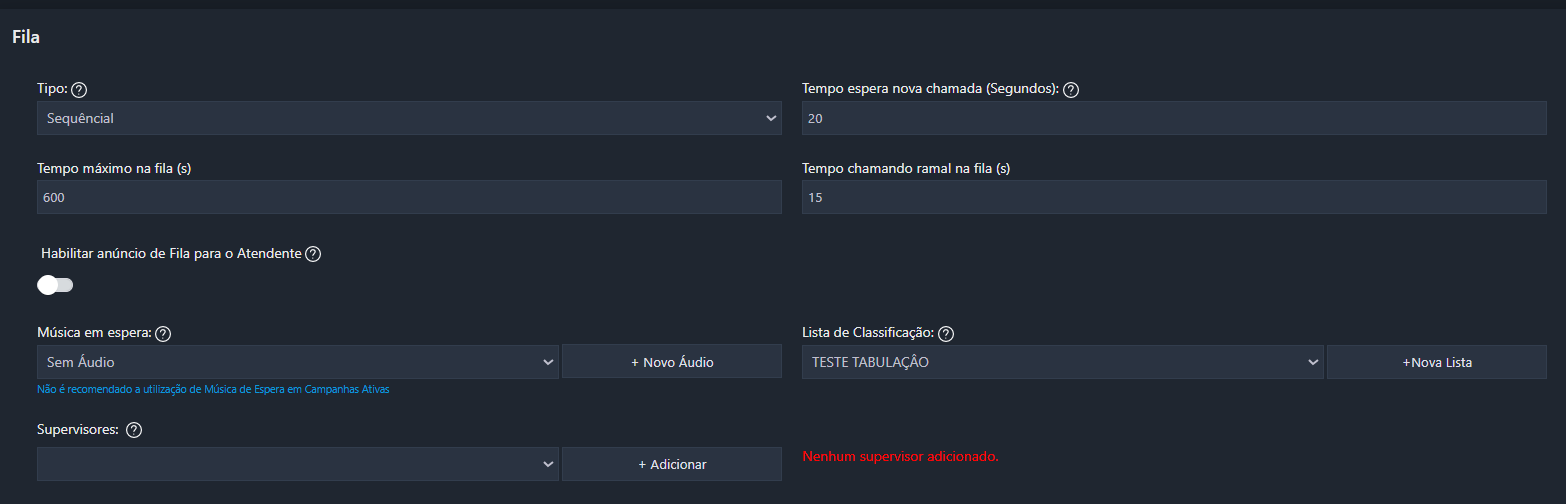Click the +Nova Lista button
The height and width of the screenshot is (504, 1566).
pos(1436,362)
